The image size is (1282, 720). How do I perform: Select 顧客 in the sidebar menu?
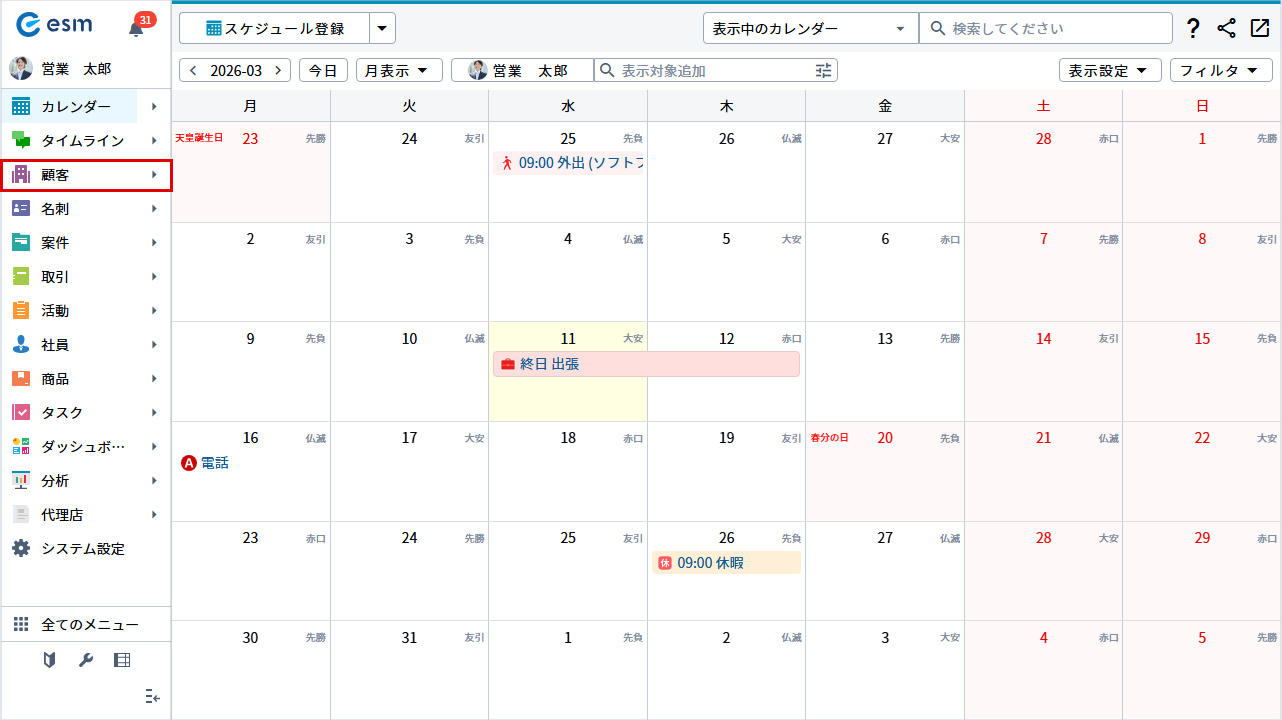(x=86, y=175)
